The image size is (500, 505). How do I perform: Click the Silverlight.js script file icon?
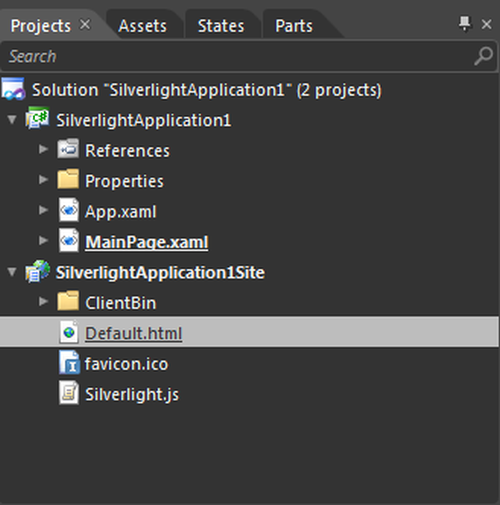pos(69,393)
